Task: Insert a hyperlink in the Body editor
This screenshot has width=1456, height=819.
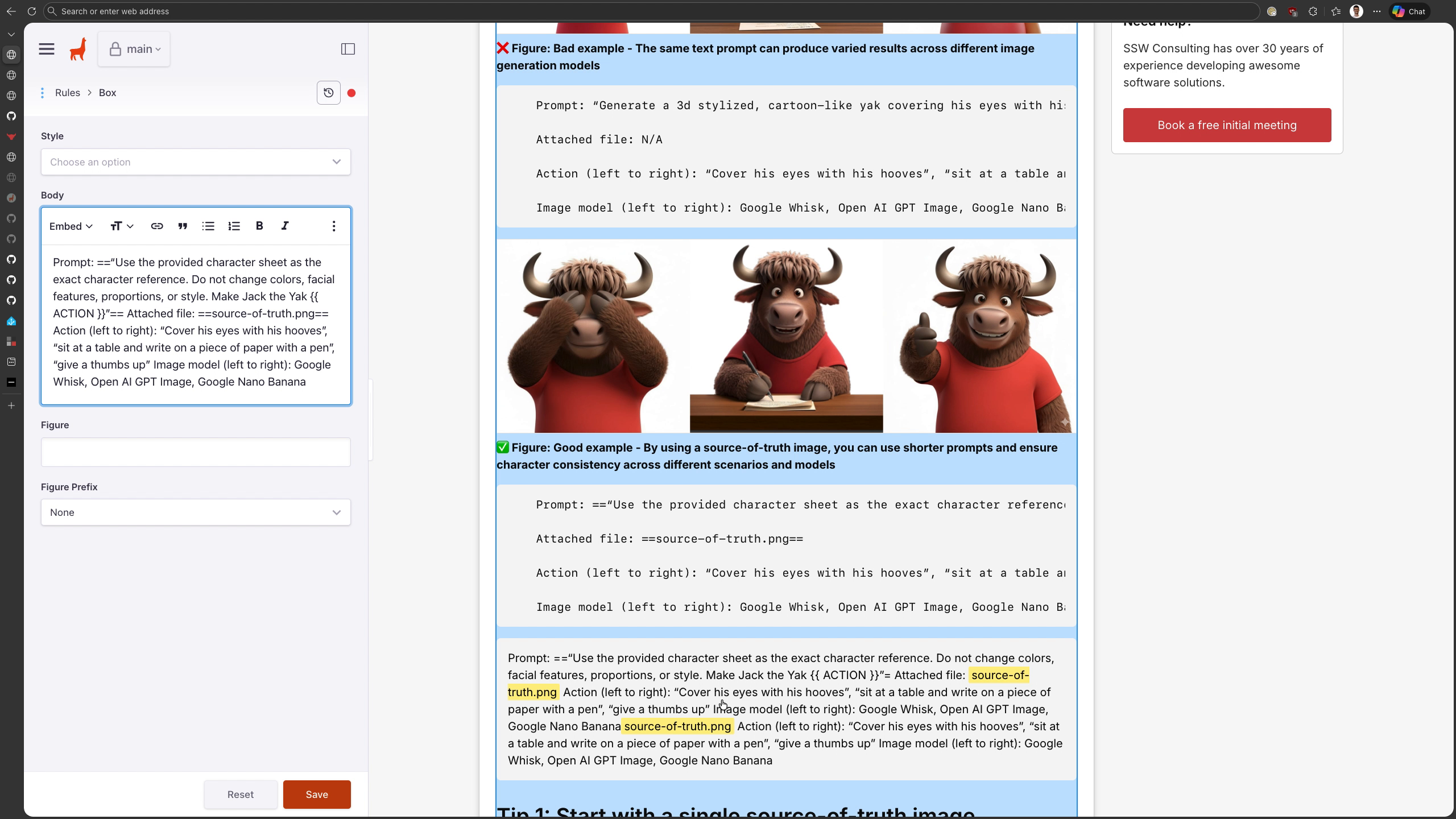Action: (x=156, y=226)
